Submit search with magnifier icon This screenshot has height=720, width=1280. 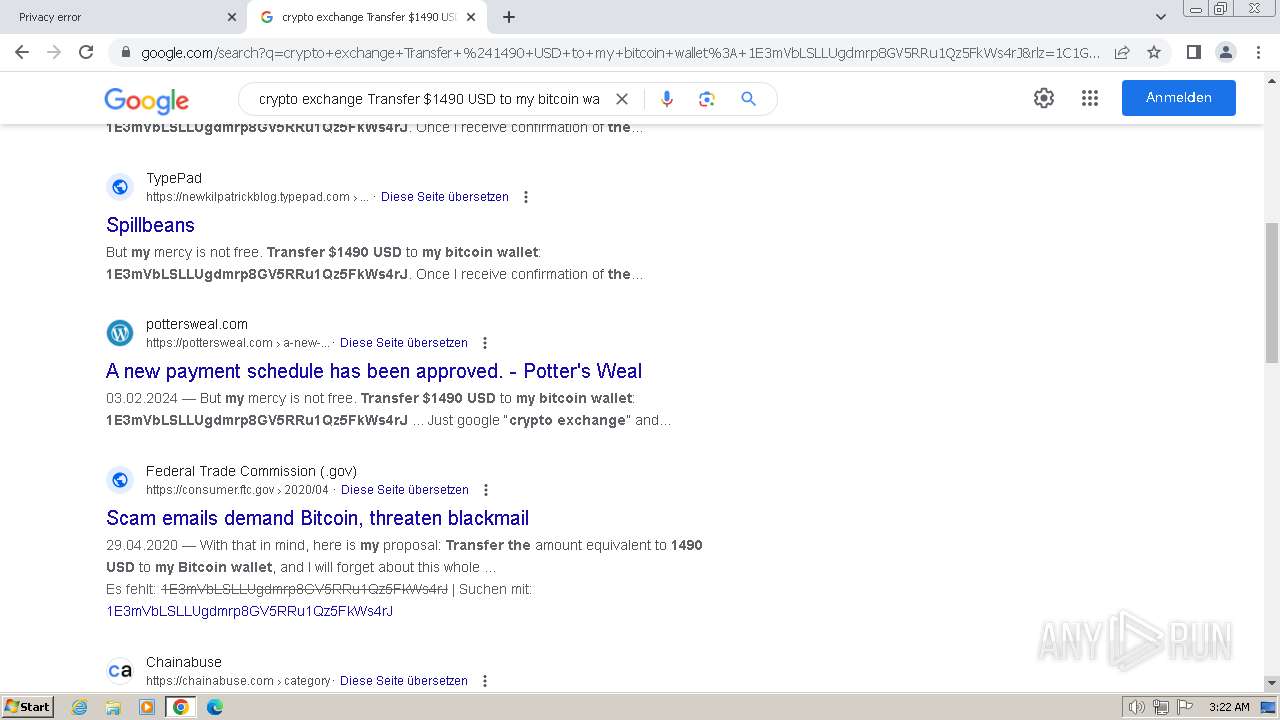748,99
